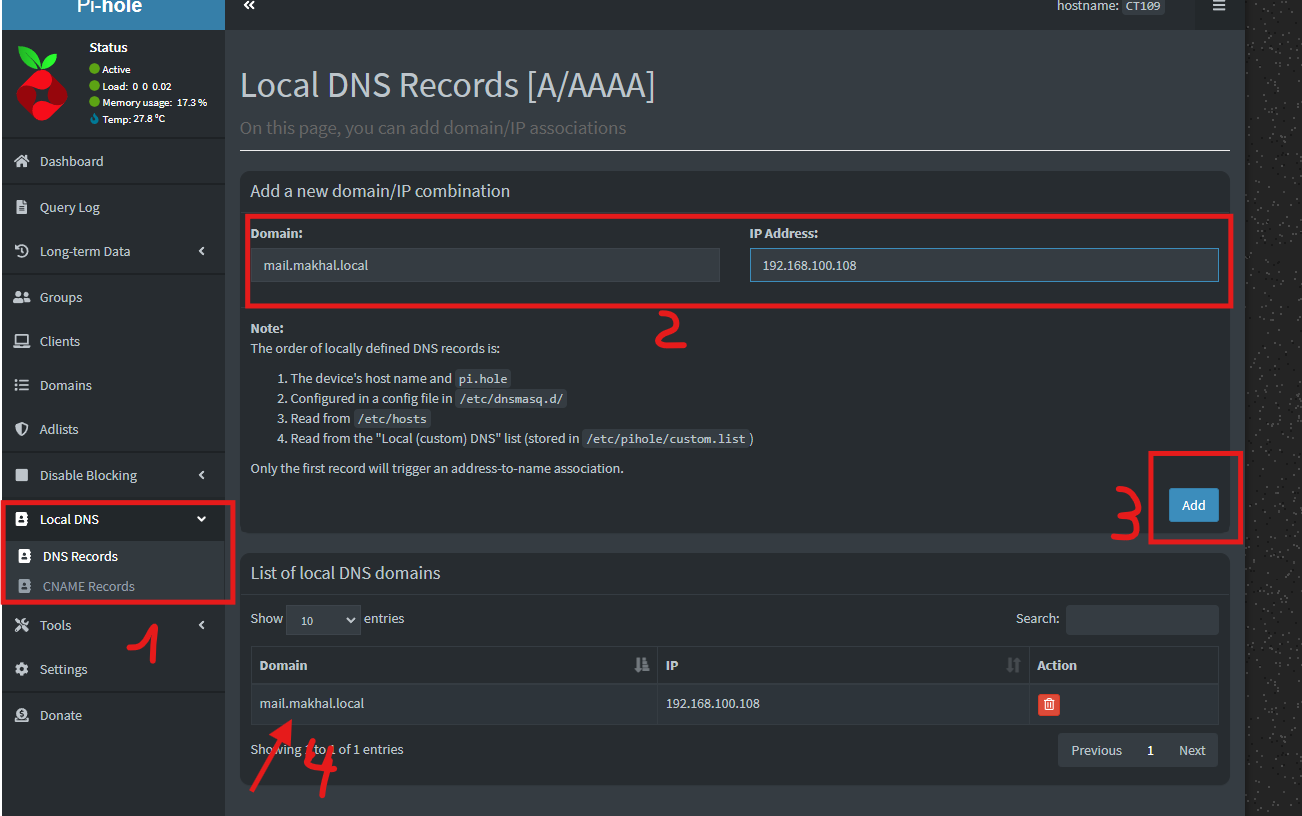Click the table Search box

click(1142, 620)
